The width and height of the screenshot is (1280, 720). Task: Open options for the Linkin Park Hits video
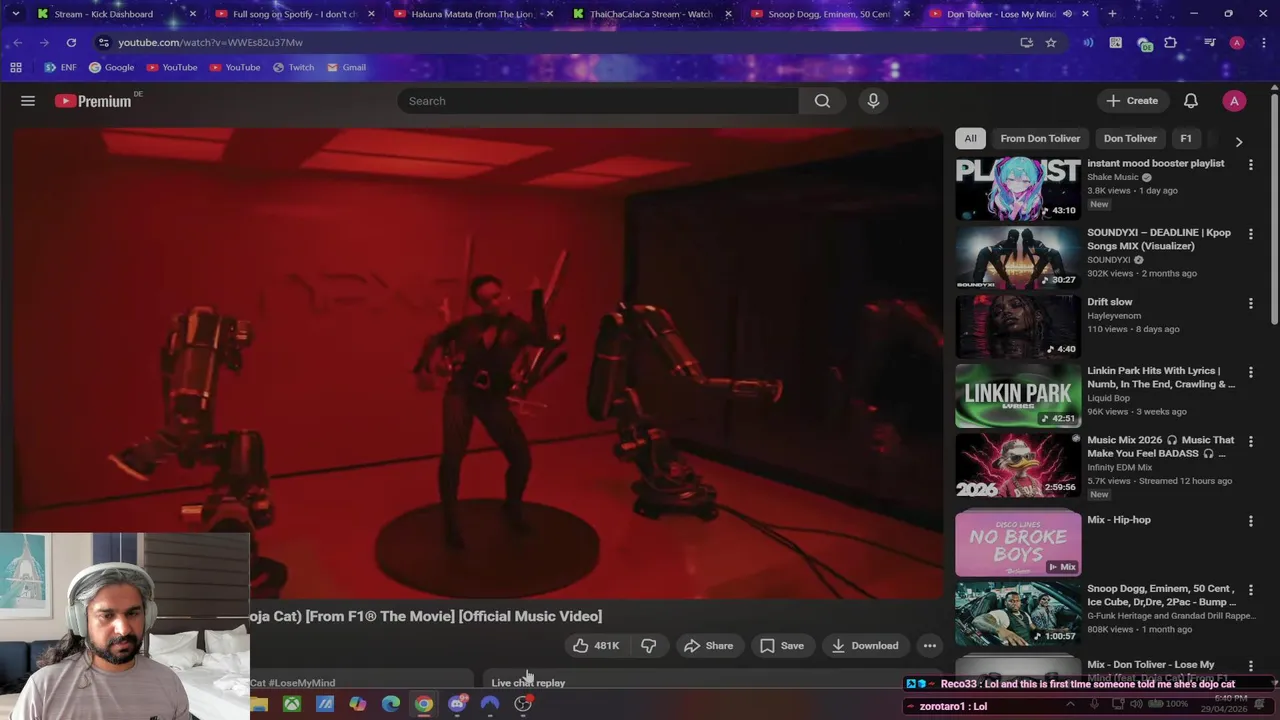point(1250,372)
